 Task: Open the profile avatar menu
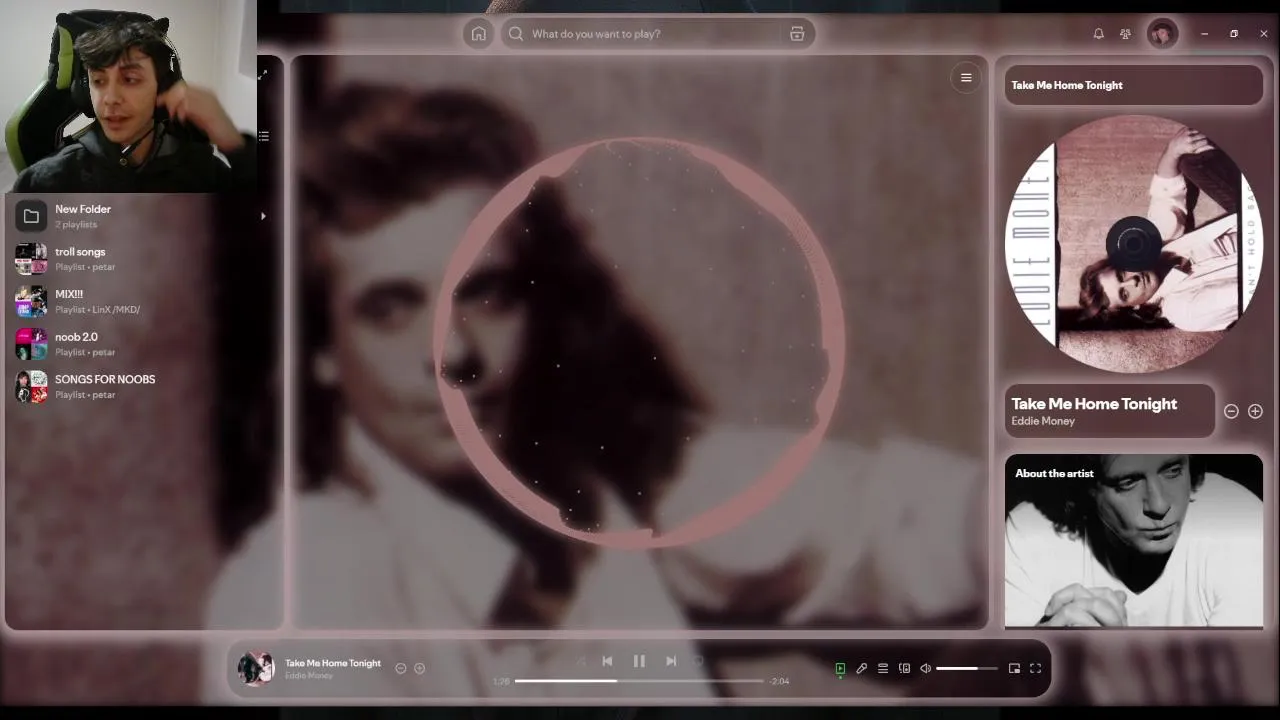point(1162,34)
